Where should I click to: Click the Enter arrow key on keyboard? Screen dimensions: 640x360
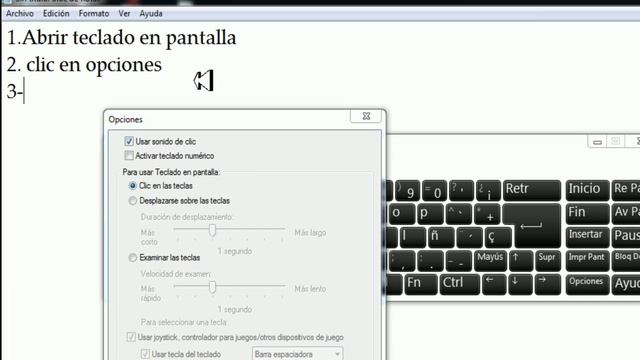(538, 225)
